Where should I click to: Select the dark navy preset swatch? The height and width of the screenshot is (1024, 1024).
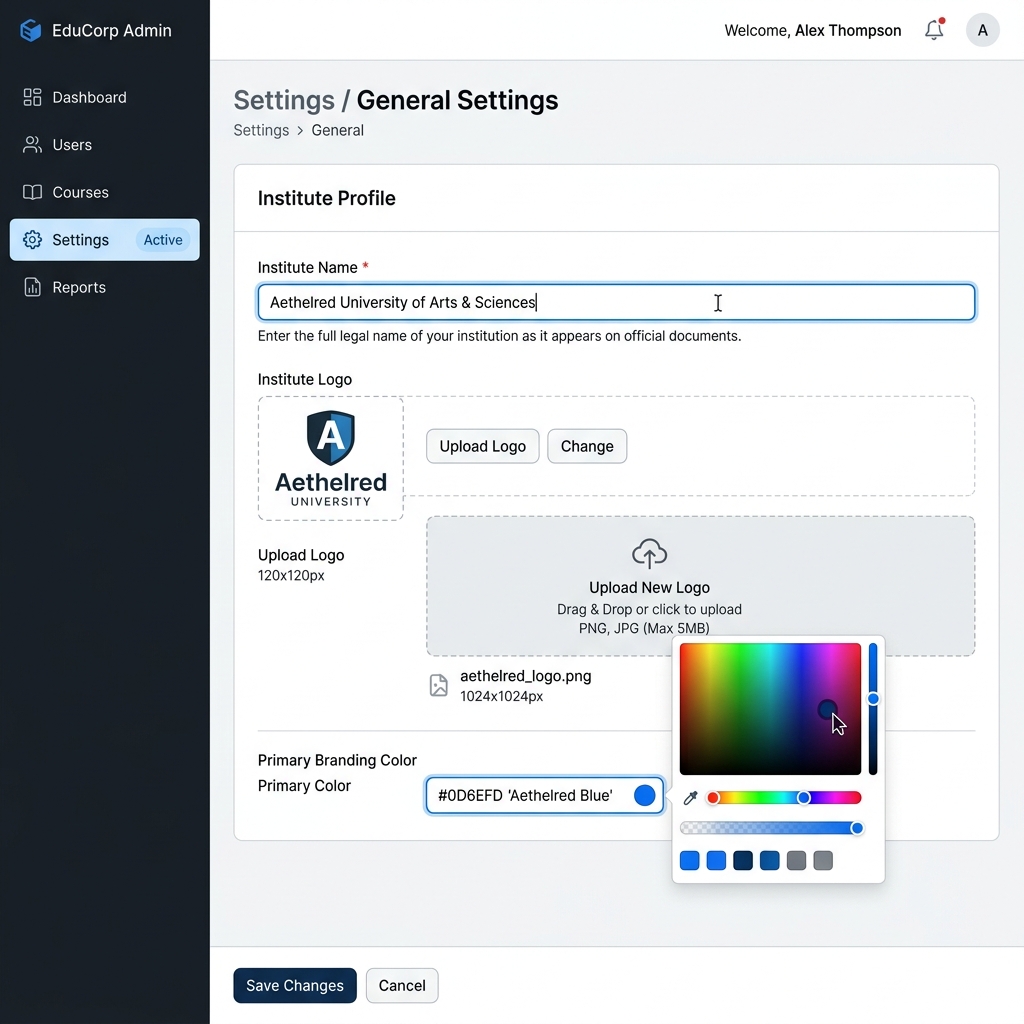(x=743, y=860)
